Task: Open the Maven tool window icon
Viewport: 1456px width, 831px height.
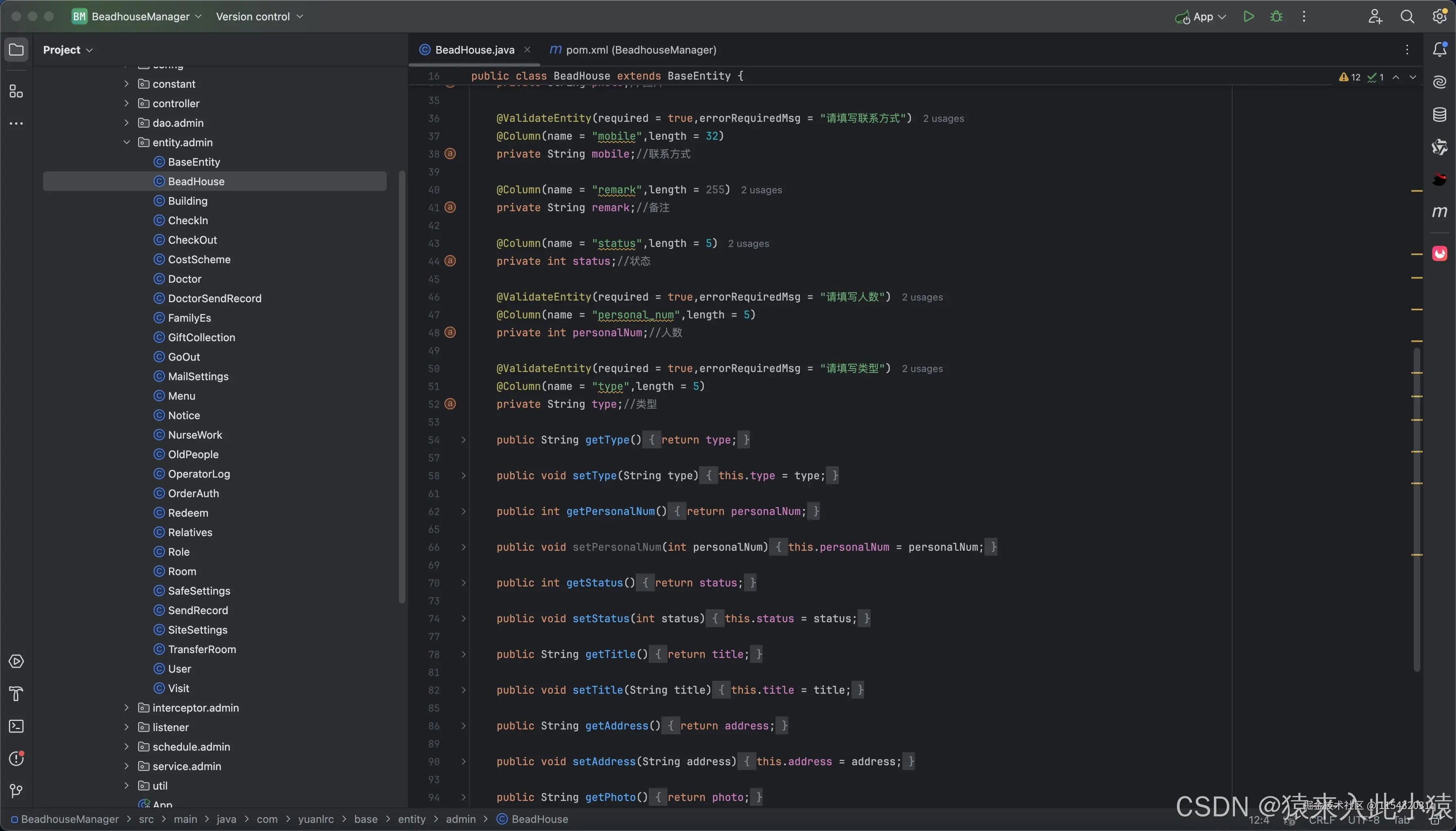Action: tap(1439, 212)
